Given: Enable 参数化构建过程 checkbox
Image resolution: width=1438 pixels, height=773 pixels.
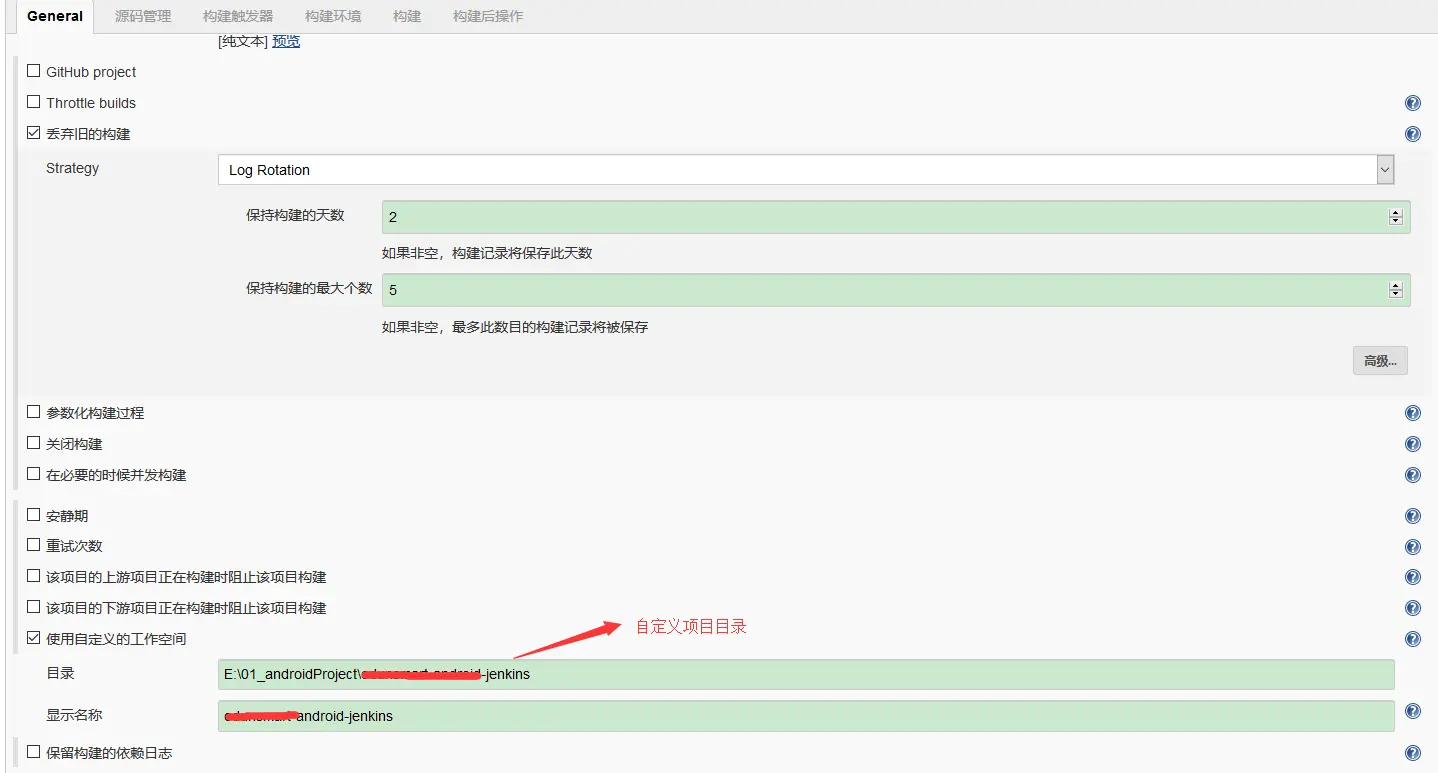Looking at the screenshot, I should tap(34, 412).
